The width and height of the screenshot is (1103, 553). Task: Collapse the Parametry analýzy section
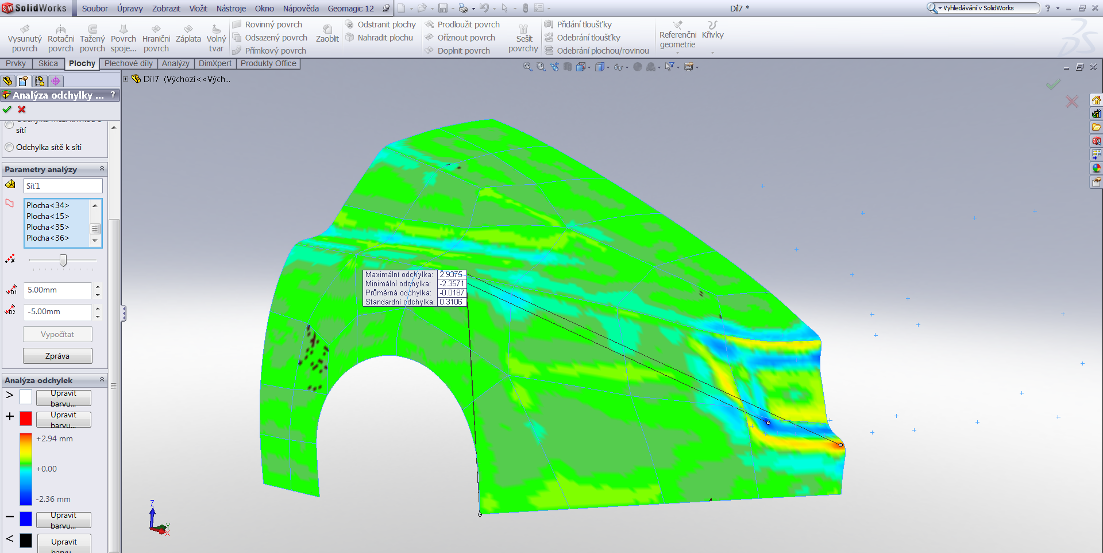tap(101, 169)
